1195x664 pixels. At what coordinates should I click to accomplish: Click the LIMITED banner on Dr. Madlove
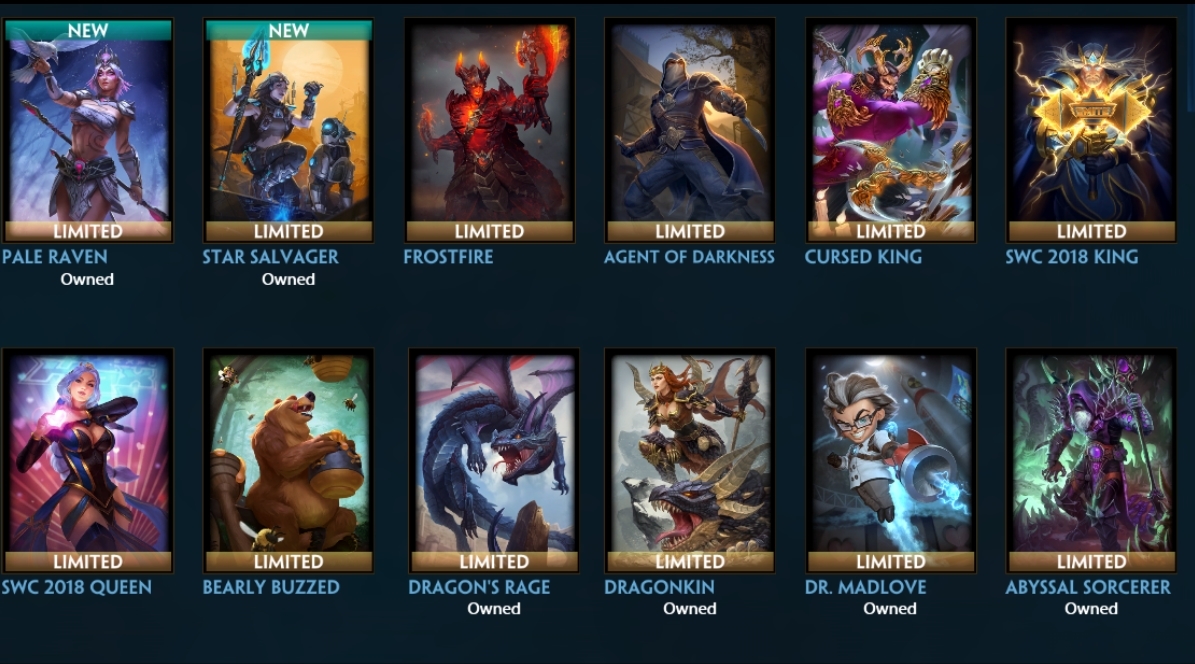[x=891, y=562]
